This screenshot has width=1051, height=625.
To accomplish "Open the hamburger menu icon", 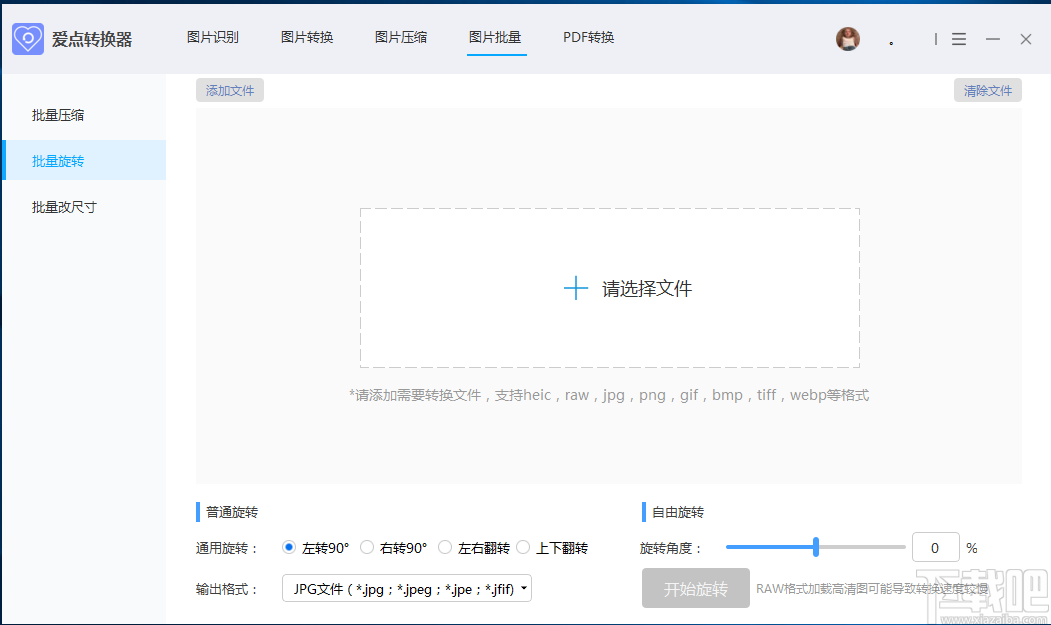I will click(958, 39).
